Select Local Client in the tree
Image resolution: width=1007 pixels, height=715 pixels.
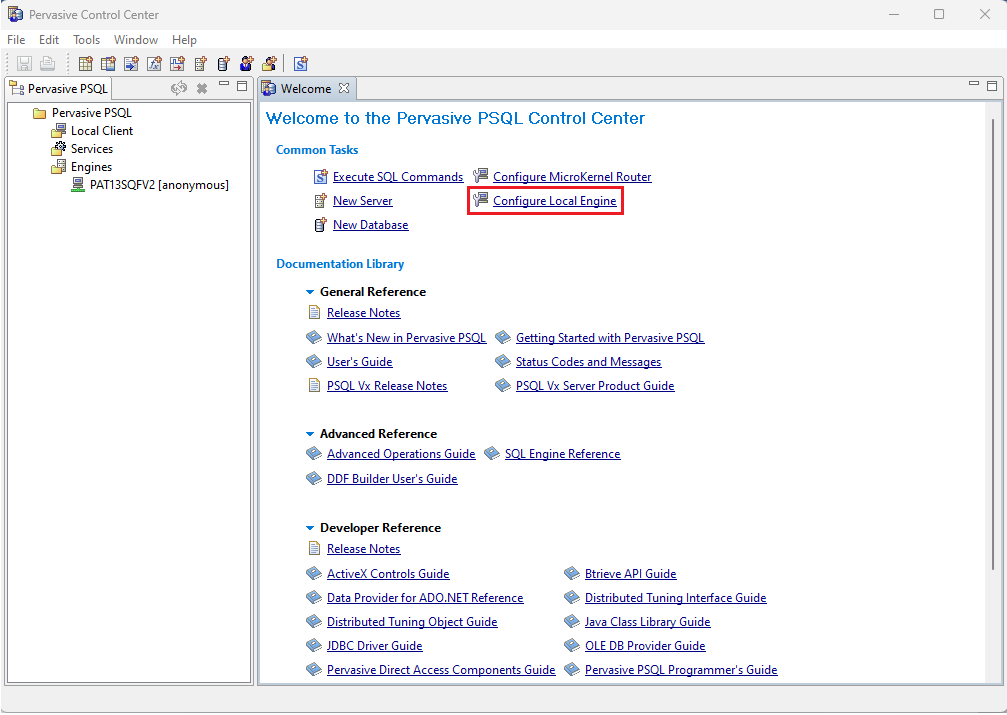click(102, 131)
